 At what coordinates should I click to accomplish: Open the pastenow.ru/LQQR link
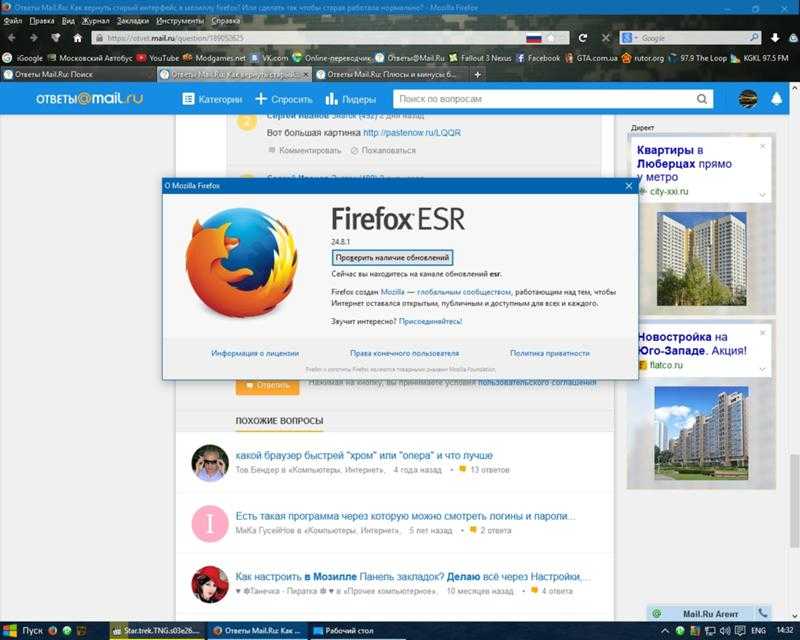tap(412, 133)
